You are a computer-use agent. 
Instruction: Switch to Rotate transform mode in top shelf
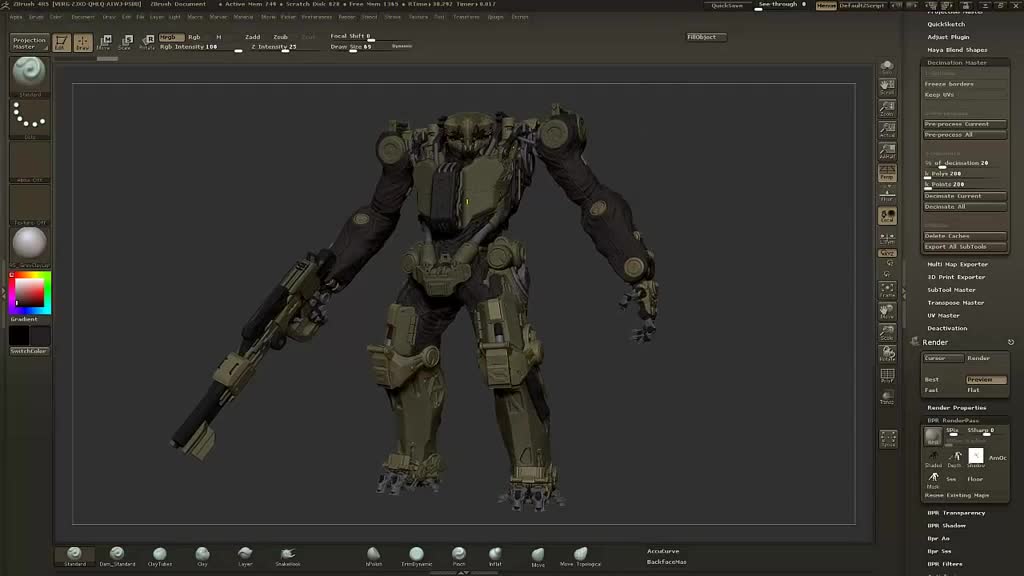tap(147, 42)
